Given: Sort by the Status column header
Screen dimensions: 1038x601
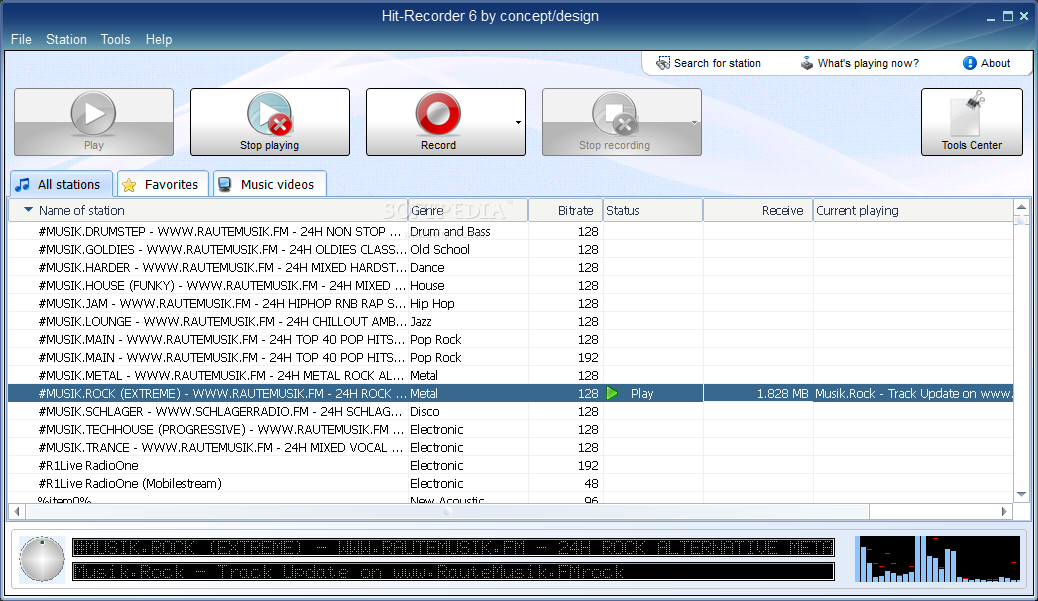Looking at the screenshot, I should point(653,210).
